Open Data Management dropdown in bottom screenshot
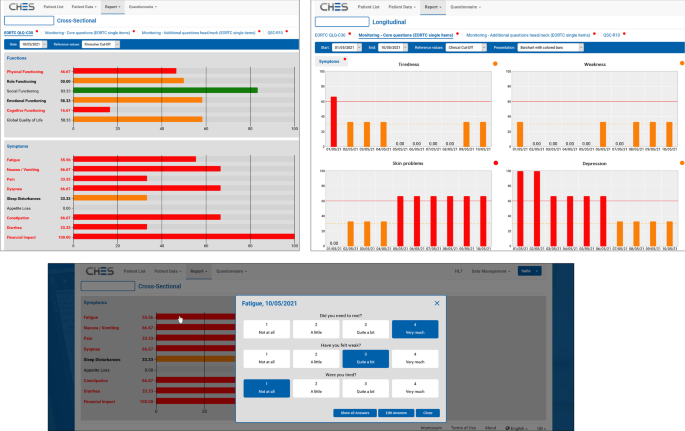This screenshot has height=431, width=685. tap(491, 271)
